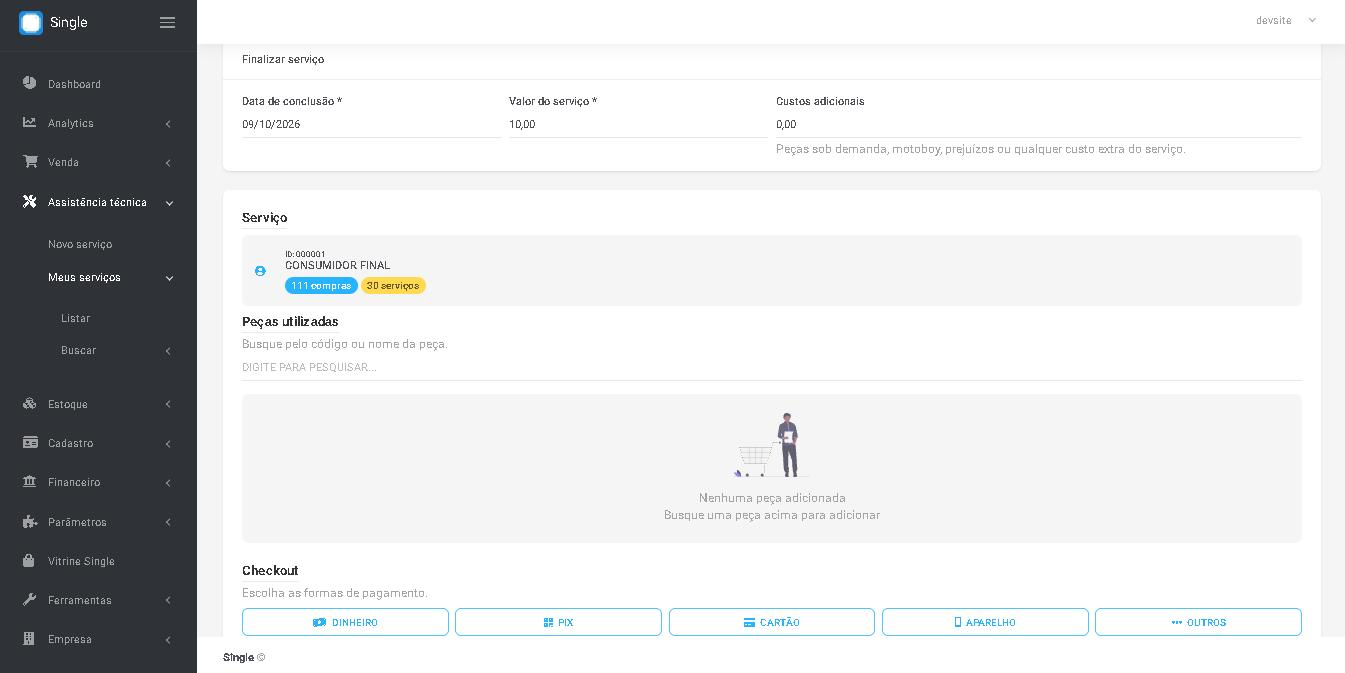Viewport: 1345px width, 673px height.
Task: Select Listar under Meus serviços
Action: click(75, 318)
